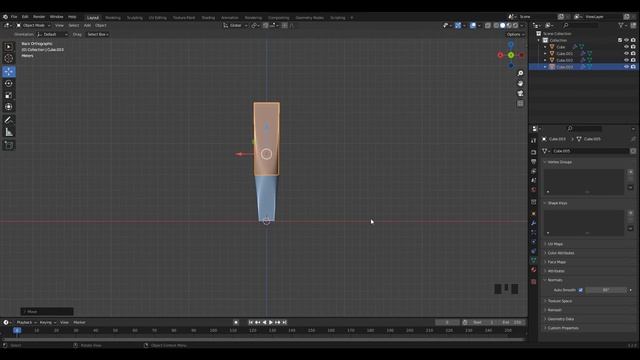Open the timeline Keying popover
The width and height of the screenshot is (640, 360).
[x=48, y=322]
